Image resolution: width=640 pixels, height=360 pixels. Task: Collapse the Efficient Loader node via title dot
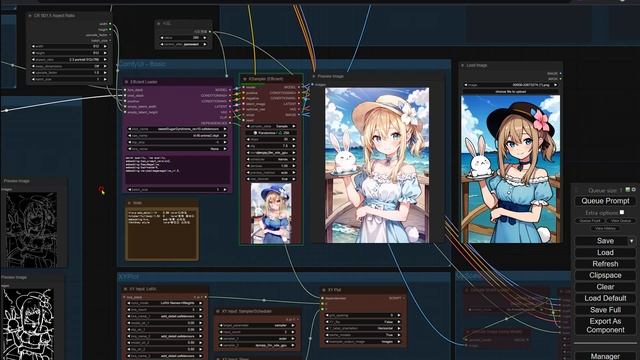pyautogui.click(x=126, y=82)
